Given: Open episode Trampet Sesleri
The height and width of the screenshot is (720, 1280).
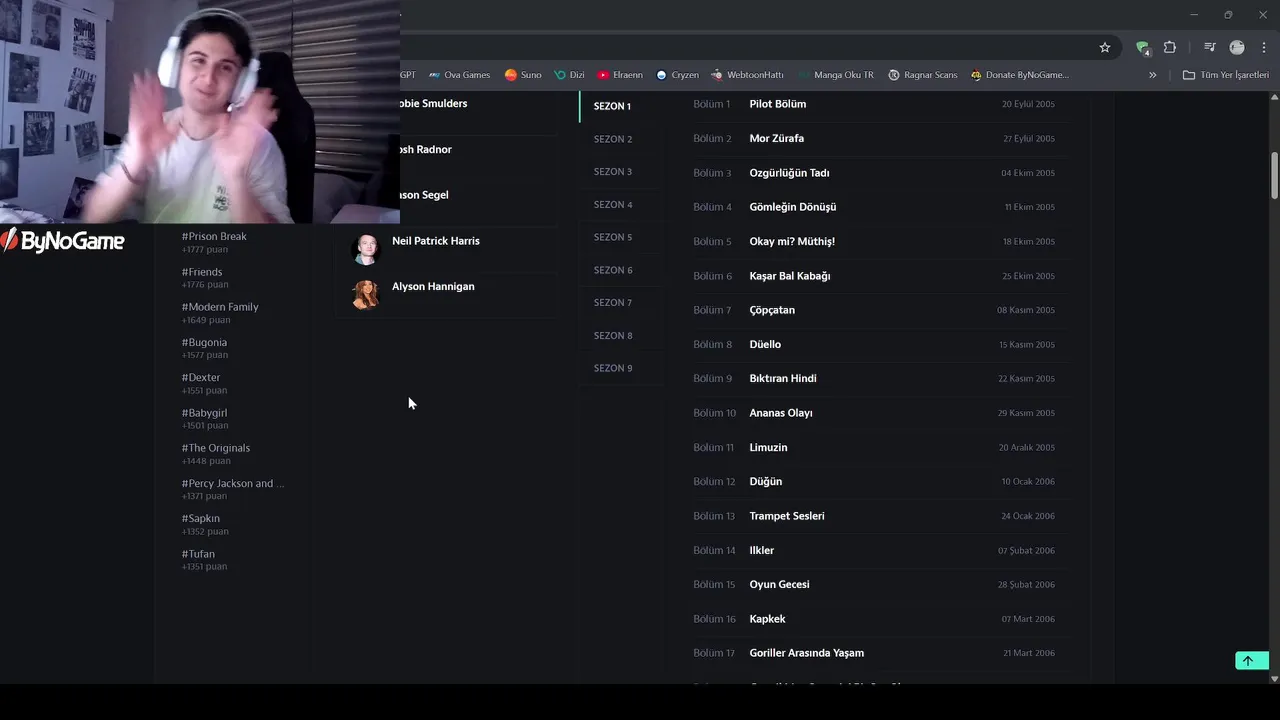Looking at the screenshot, I should tap(787, 516).
